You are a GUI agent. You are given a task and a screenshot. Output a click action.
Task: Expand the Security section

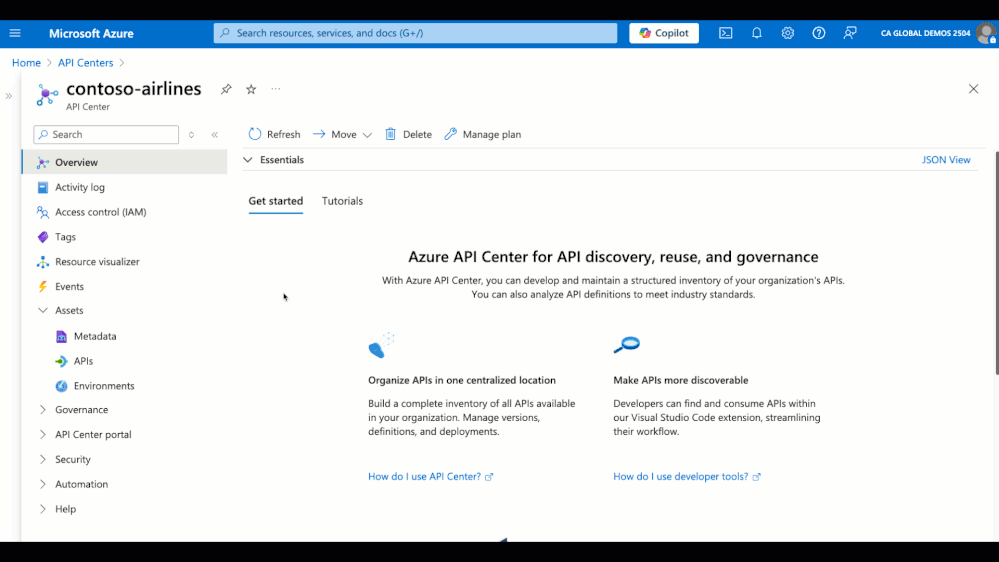click(x=43, y=459)
